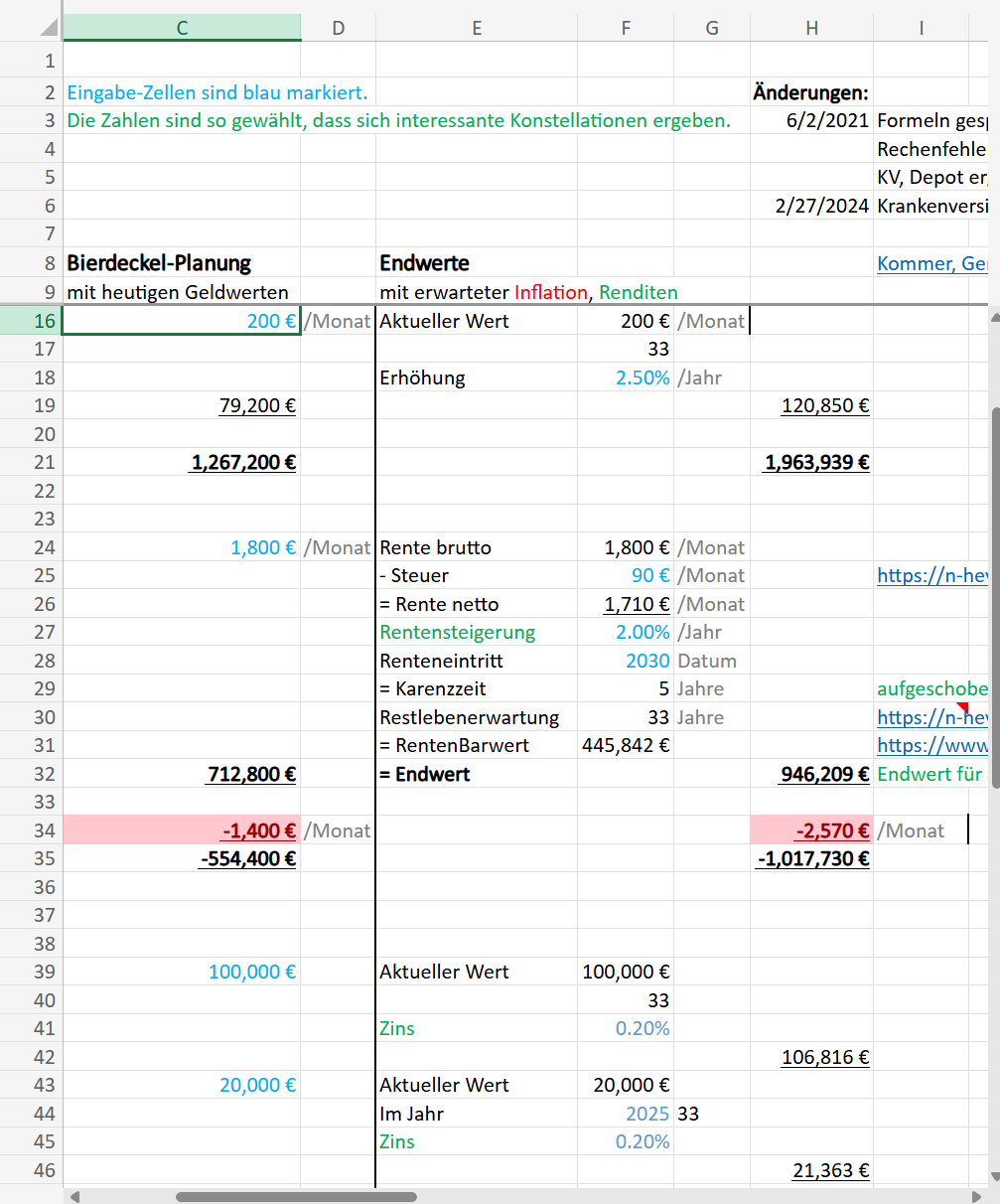Image resolution: width=1000 pixels, height=1204 pixels.
Task: Click the 106,816 € cell
Action: tap(812, 1057)
